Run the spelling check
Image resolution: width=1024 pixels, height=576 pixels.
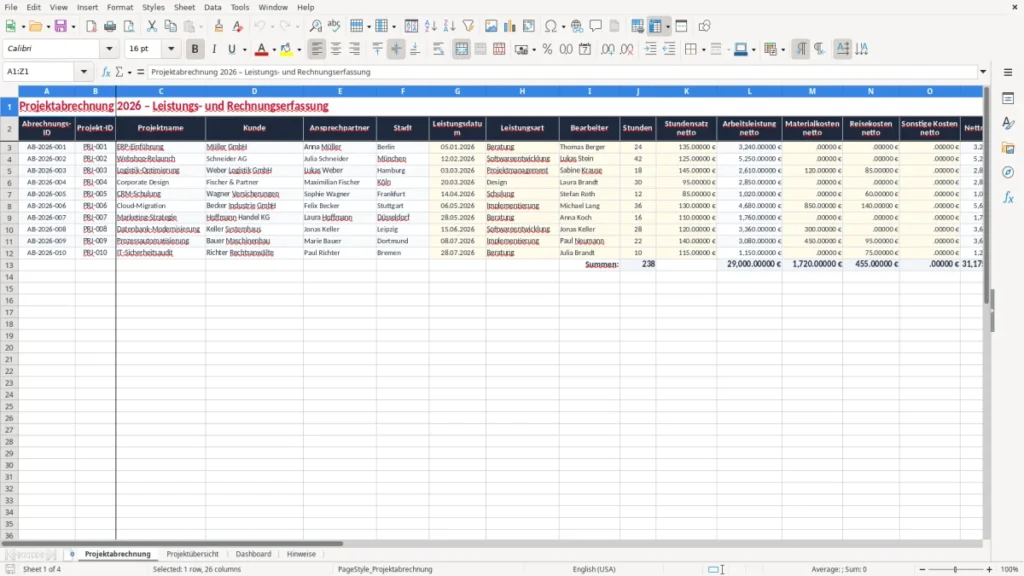pyautogui.click(x=334, y=26)
